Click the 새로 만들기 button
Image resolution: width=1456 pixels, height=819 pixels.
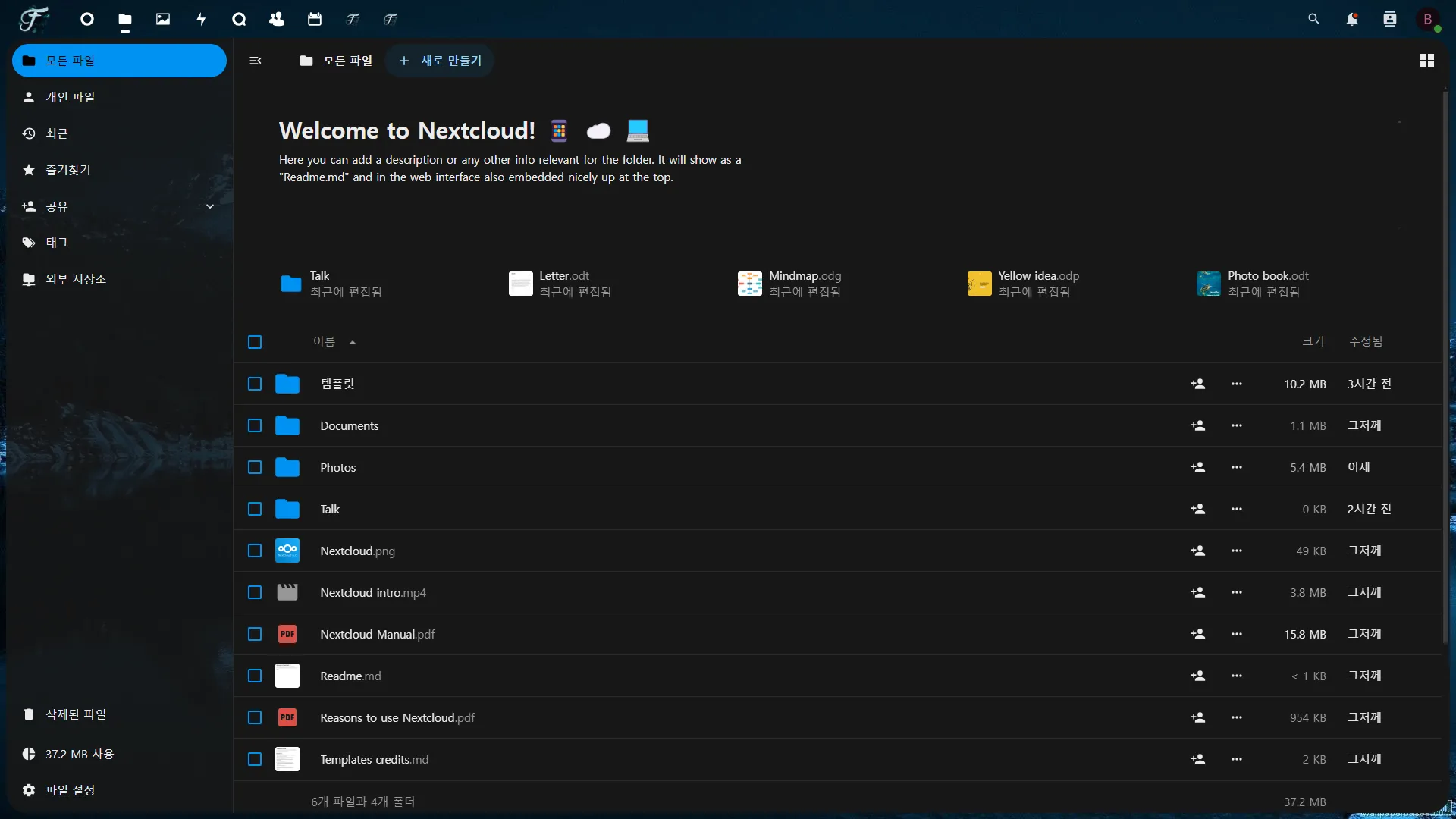440,61
